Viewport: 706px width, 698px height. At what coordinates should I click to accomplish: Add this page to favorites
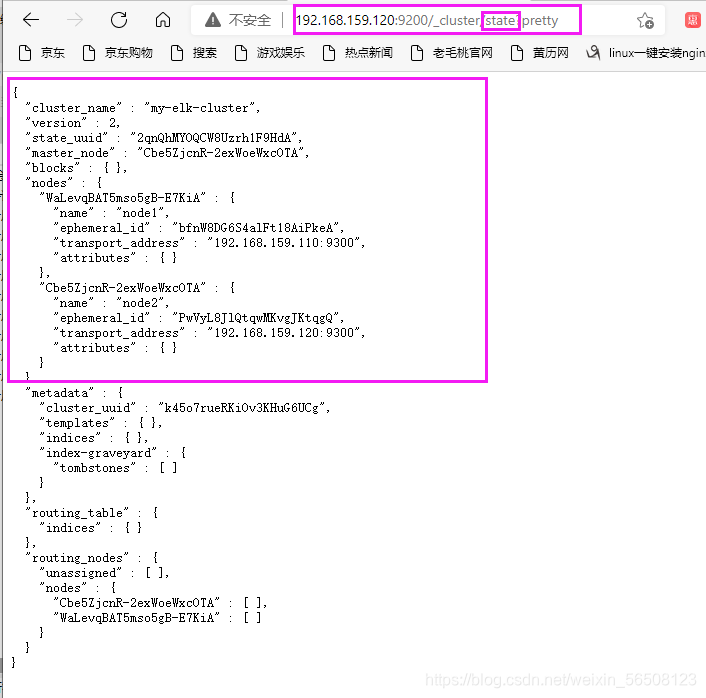click(x=645, y=20)
